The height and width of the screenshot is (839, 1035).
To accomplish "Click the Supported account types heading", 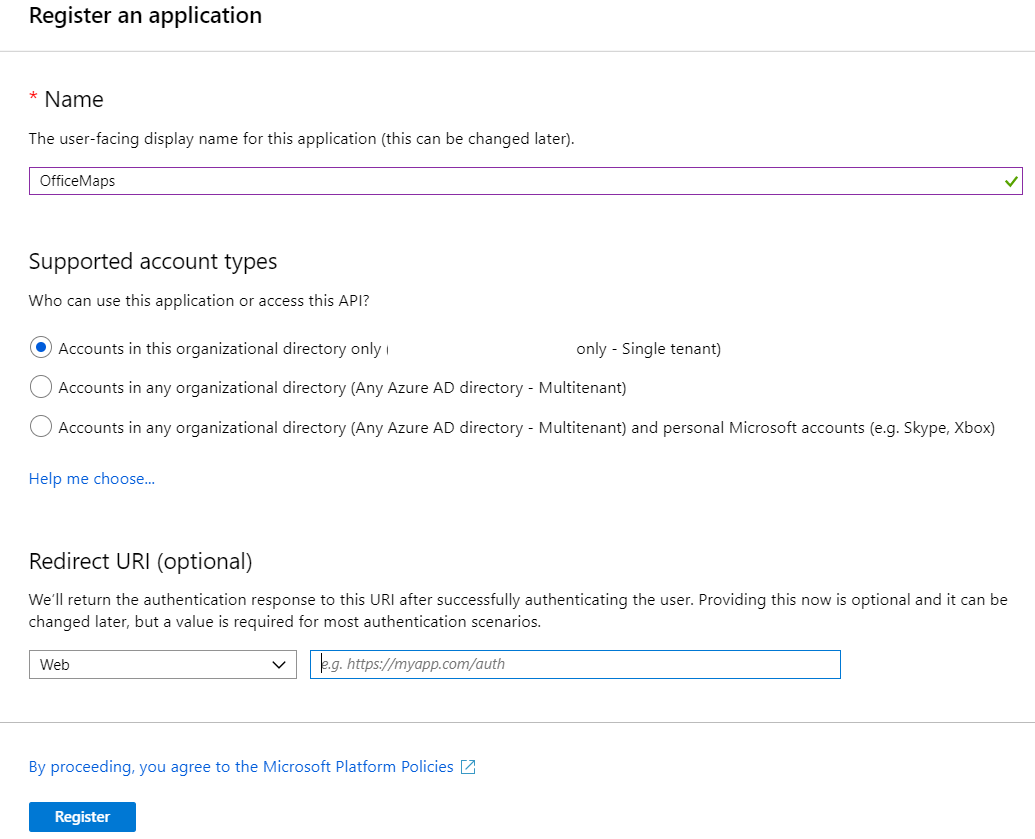I will pyautogui.click(x=153, y=261).
